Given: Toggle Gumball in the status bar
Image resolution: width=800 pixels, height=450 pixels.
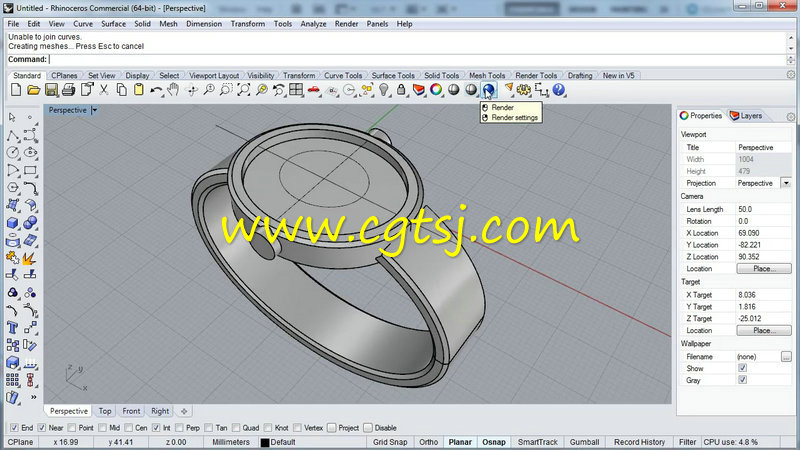Looking at the screenshot, I should pos(584,442).
